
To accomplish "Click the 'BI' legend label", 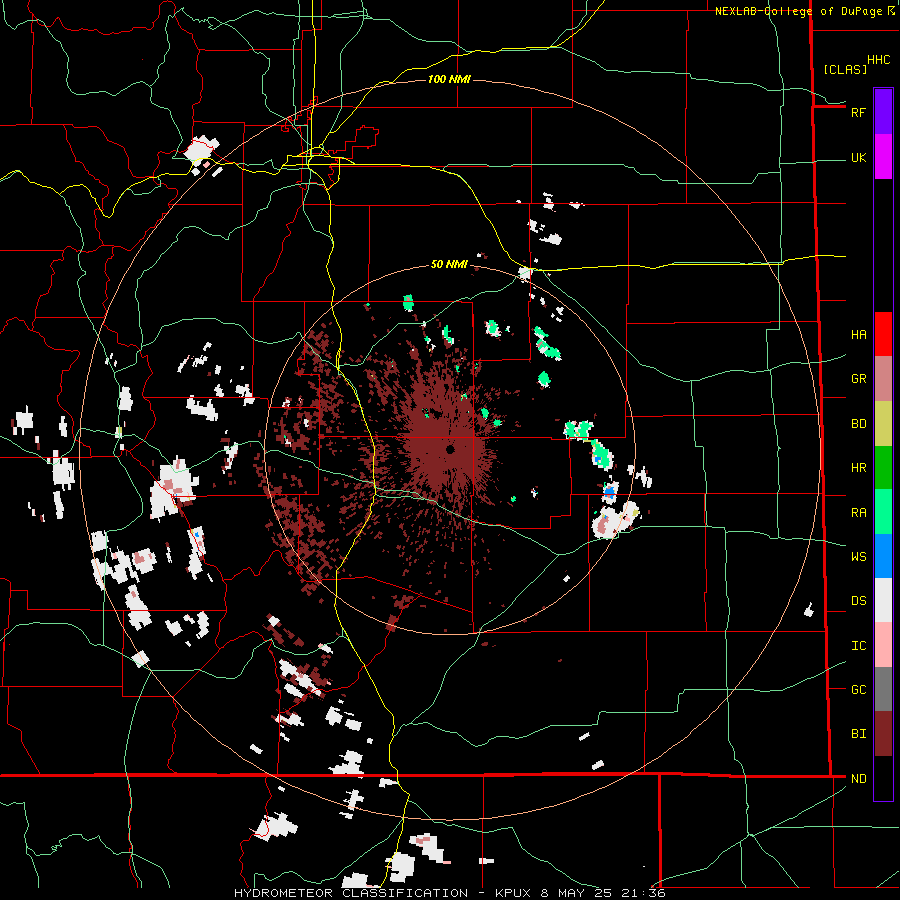I will [858, 734].
